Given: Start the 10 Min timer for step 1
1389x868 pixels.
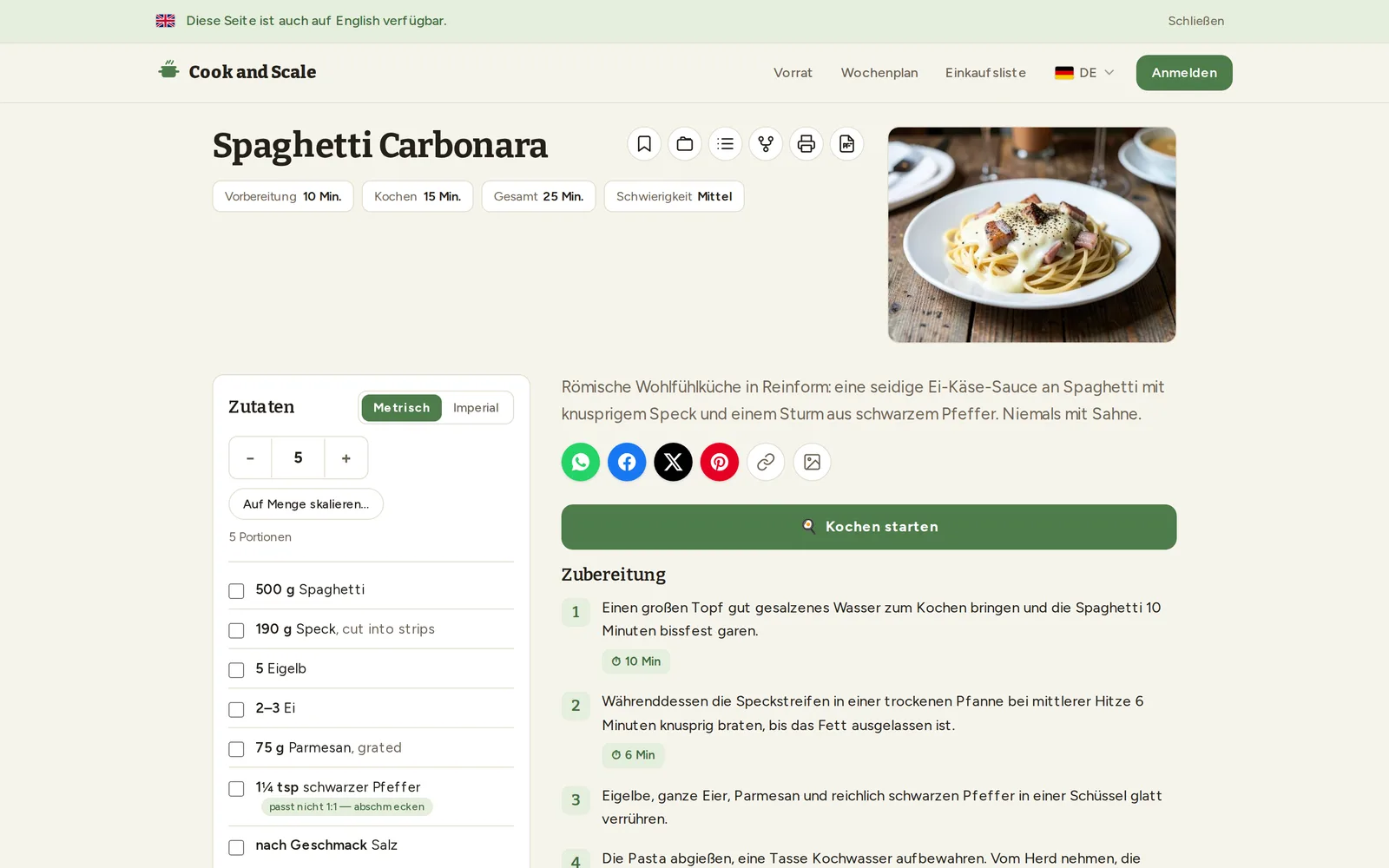Looking at the screenshot, I should point(636,661).
